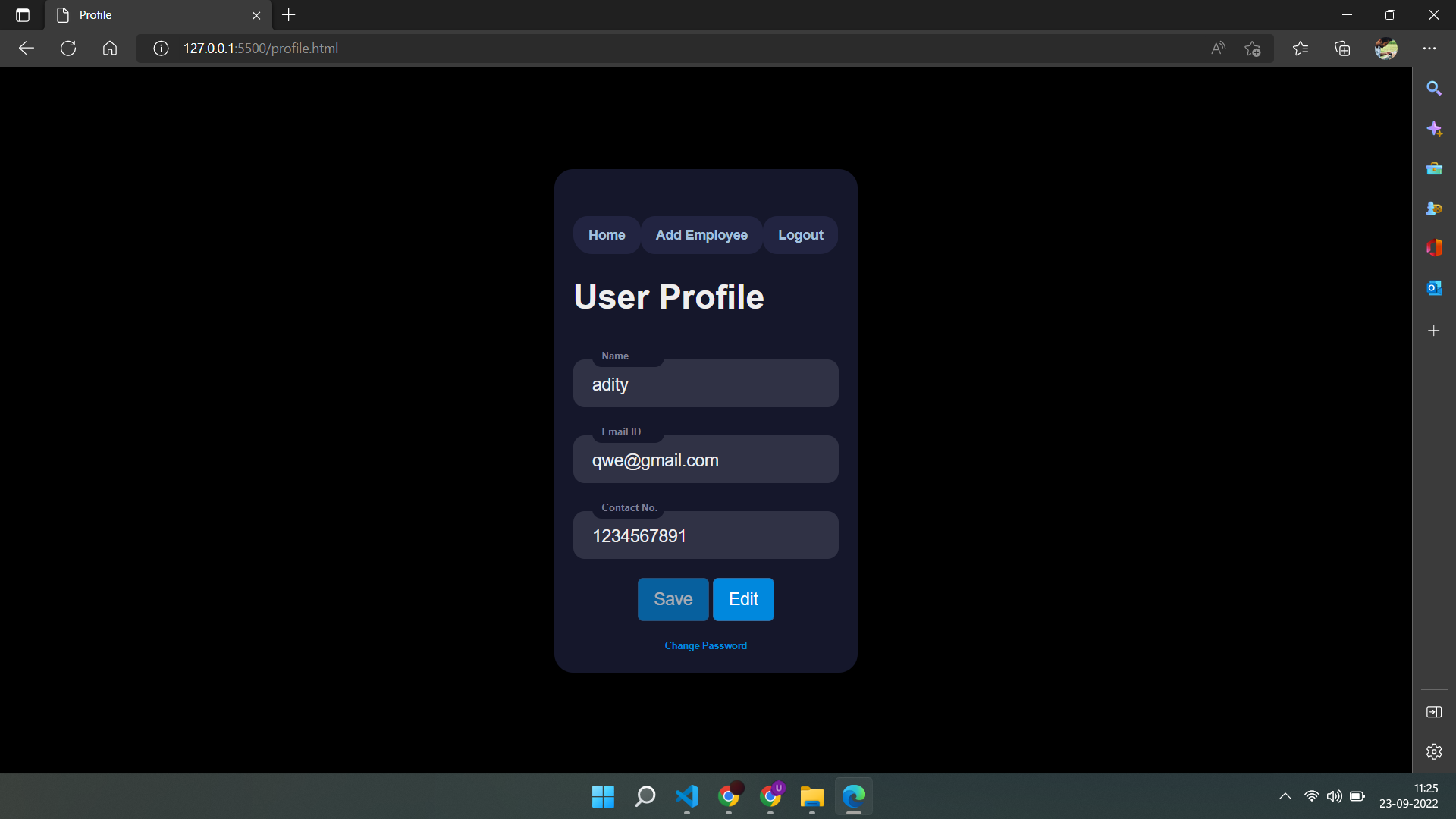Open Copilot in the Edge sidebar
This screenshot has height=819, width=1456.
tap(1435, 129)
